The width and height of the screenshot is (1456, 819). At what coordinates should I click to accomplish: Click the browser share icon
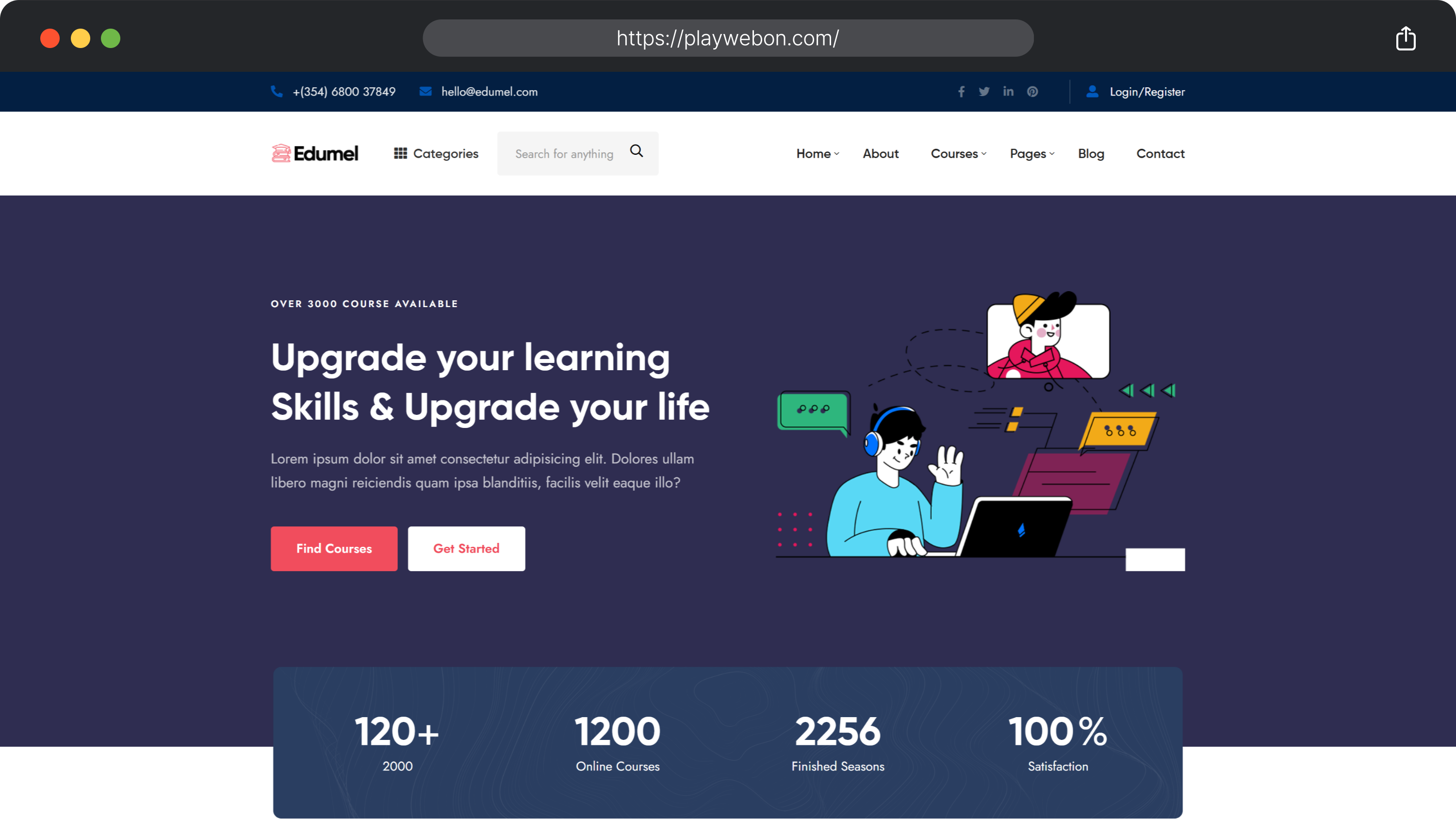pos(1406,38)
